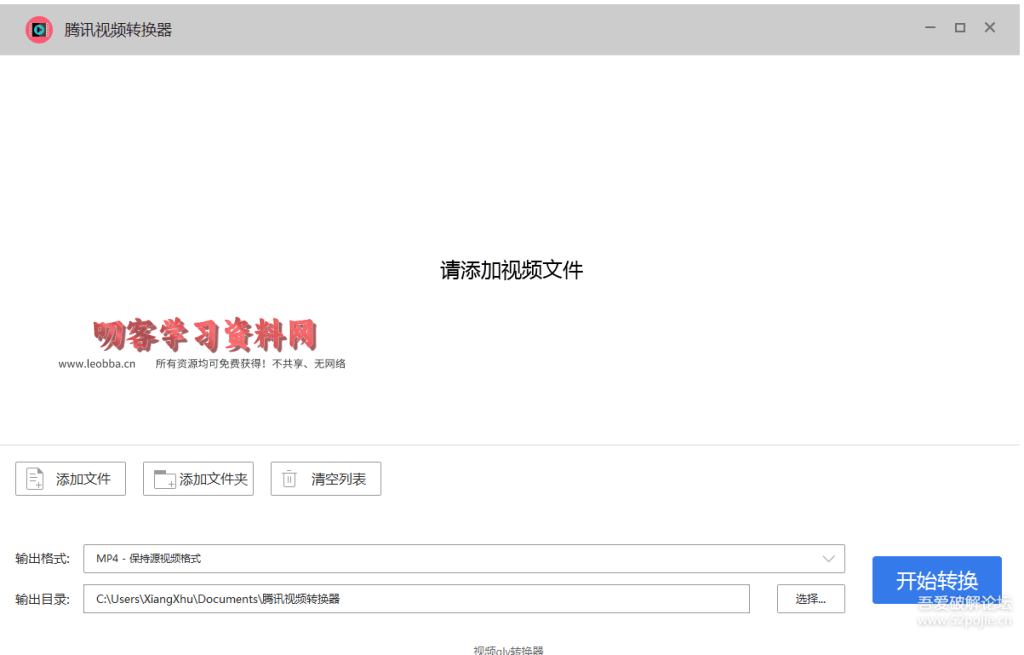Open the MP4 - 保持源视频格式 combo box

tap(450, 558)
